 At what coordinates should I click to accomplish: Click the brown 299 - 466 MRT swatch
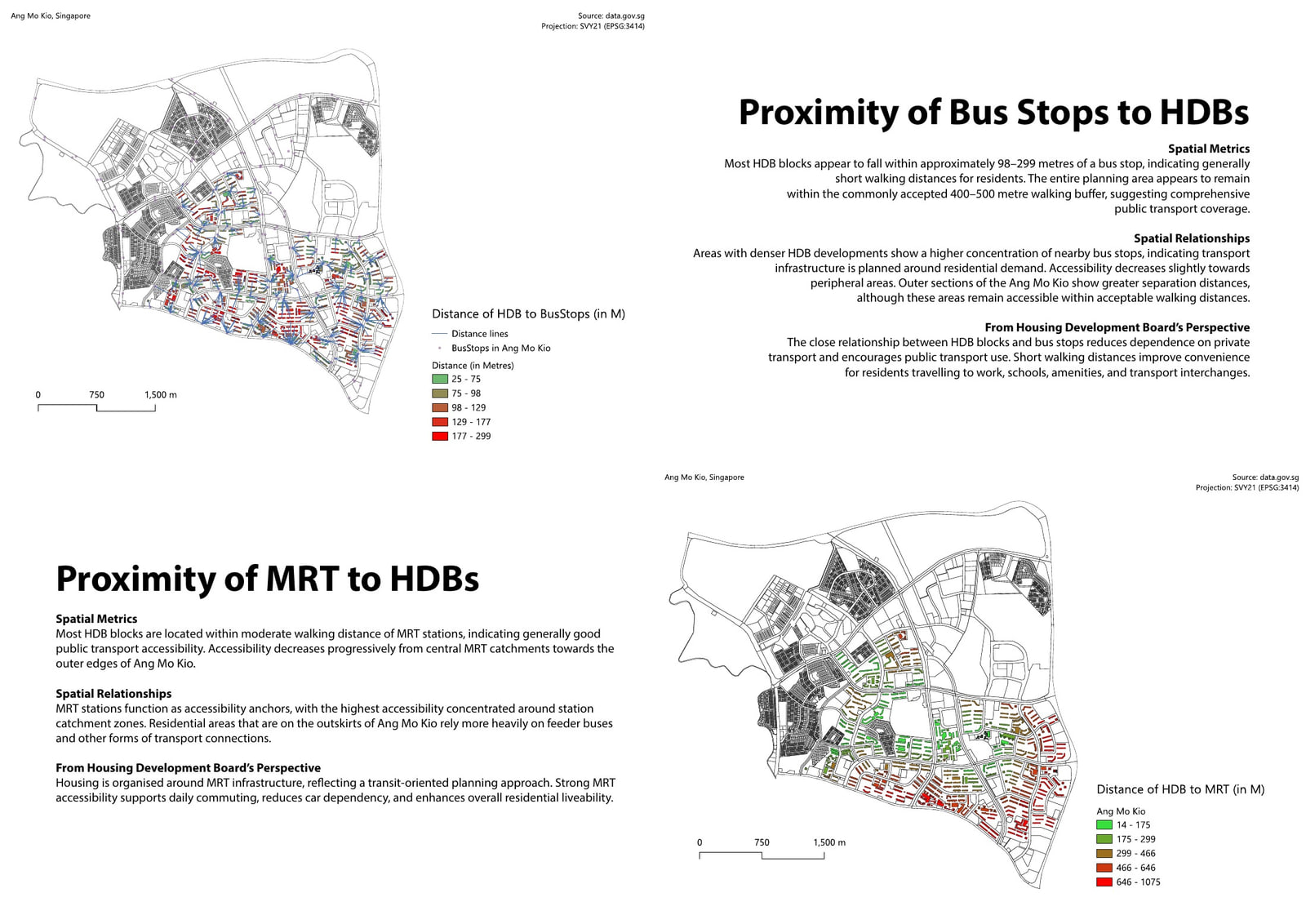pyautogui.click(x=1104, y=854)
